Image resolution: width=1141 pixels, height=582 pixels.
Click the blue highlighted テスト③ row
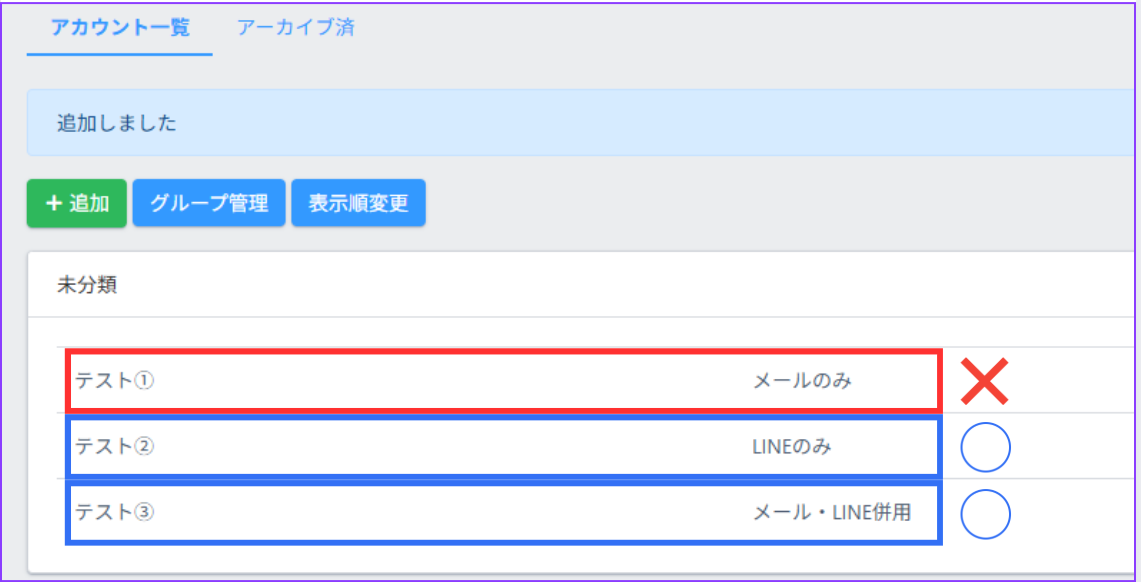click(450, 513)
